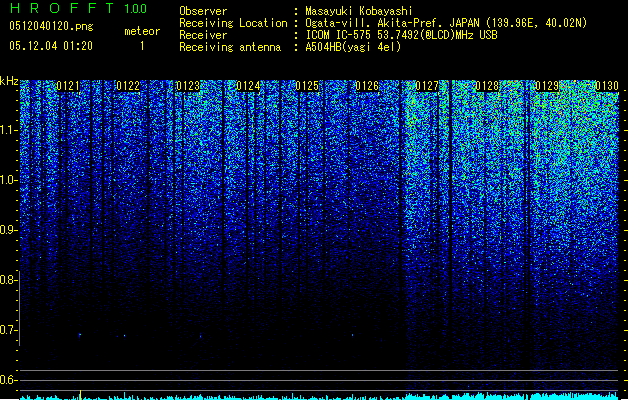This screenshot has width=629, height=400.
Task: Click the Receiver label
Action: click(x=203, y=35)
